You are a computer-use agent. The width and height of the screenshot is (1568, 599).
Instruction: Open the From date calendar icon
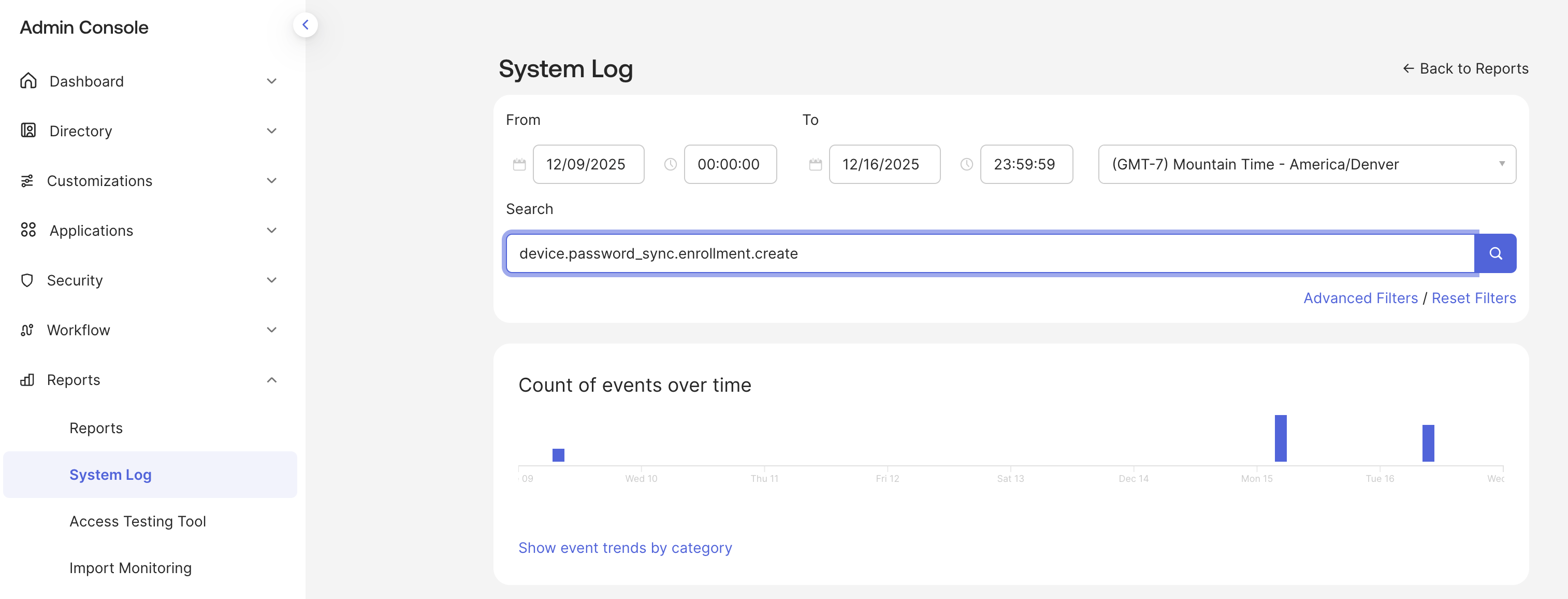519,164
